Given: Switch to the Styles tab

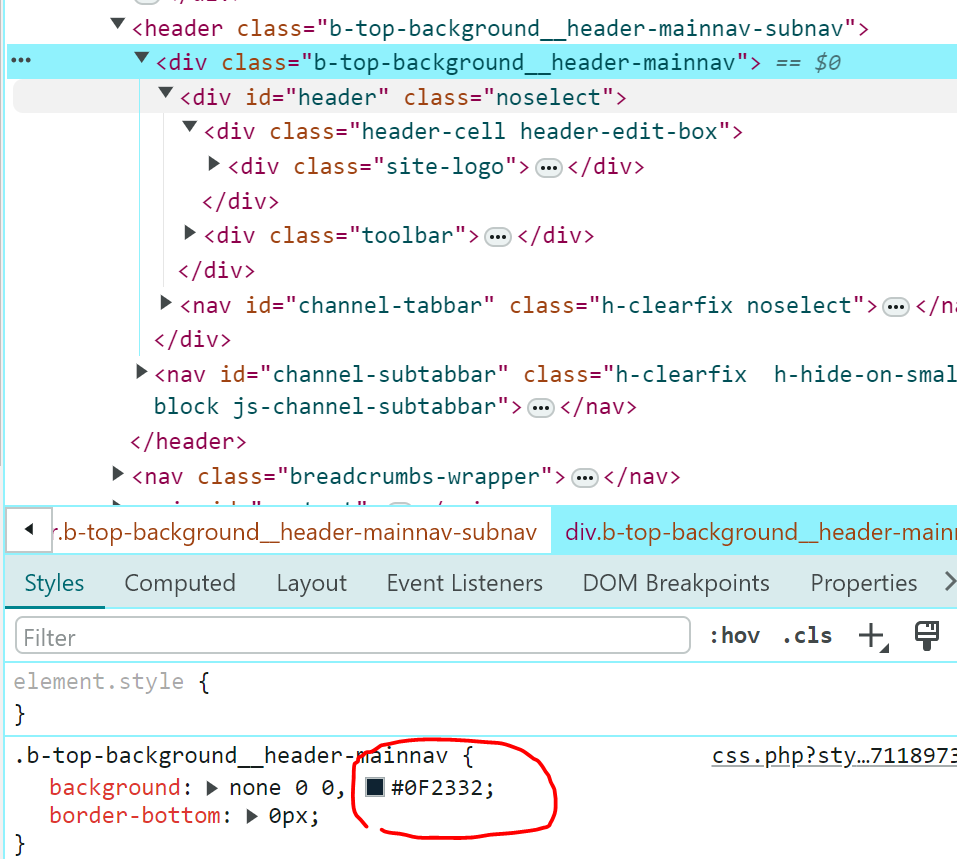Looking at the screenshot, I should click(x=54, y=583).
